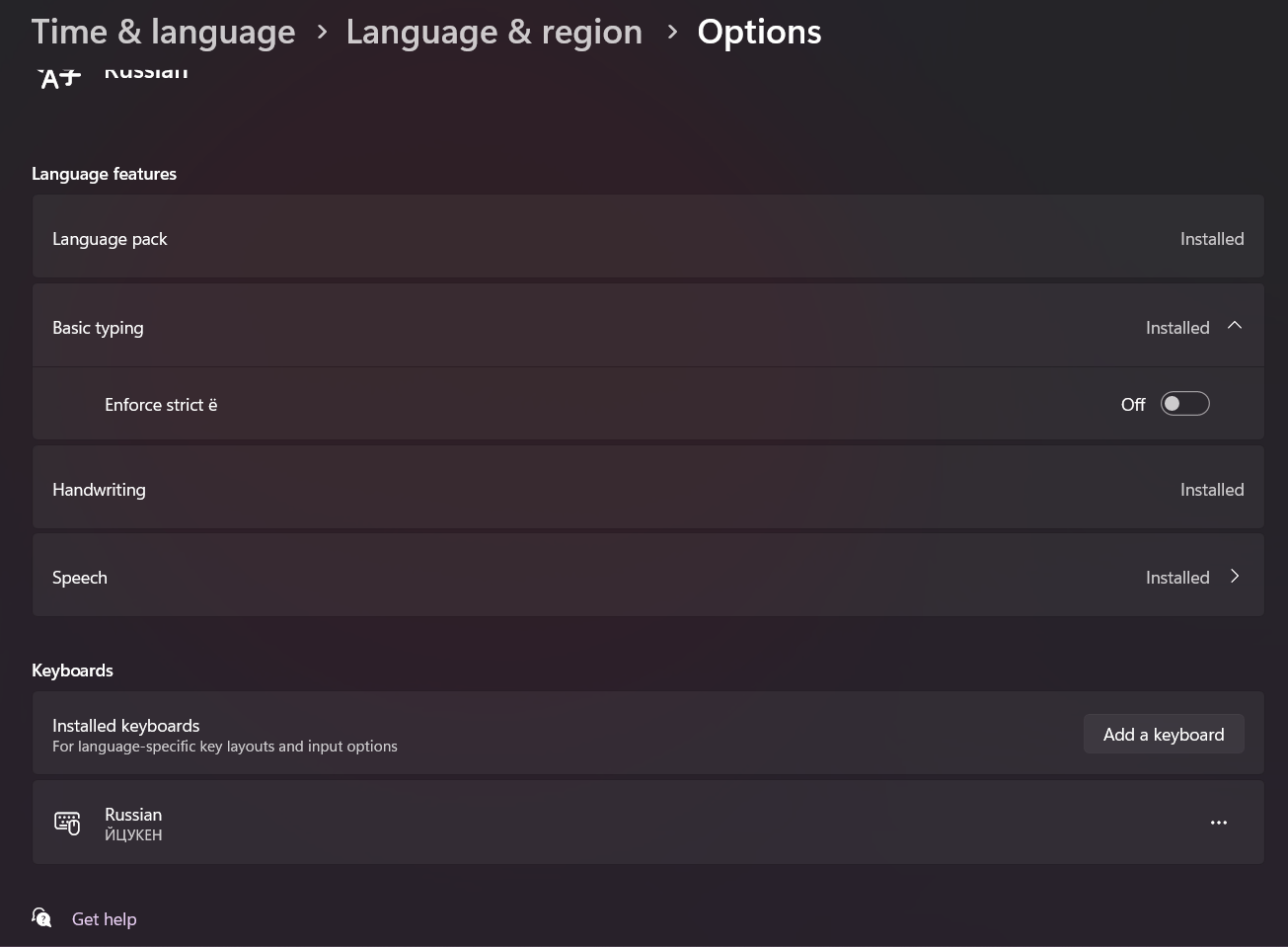
Task: Click the Basic typing row label
Action: tap(98, 328)
